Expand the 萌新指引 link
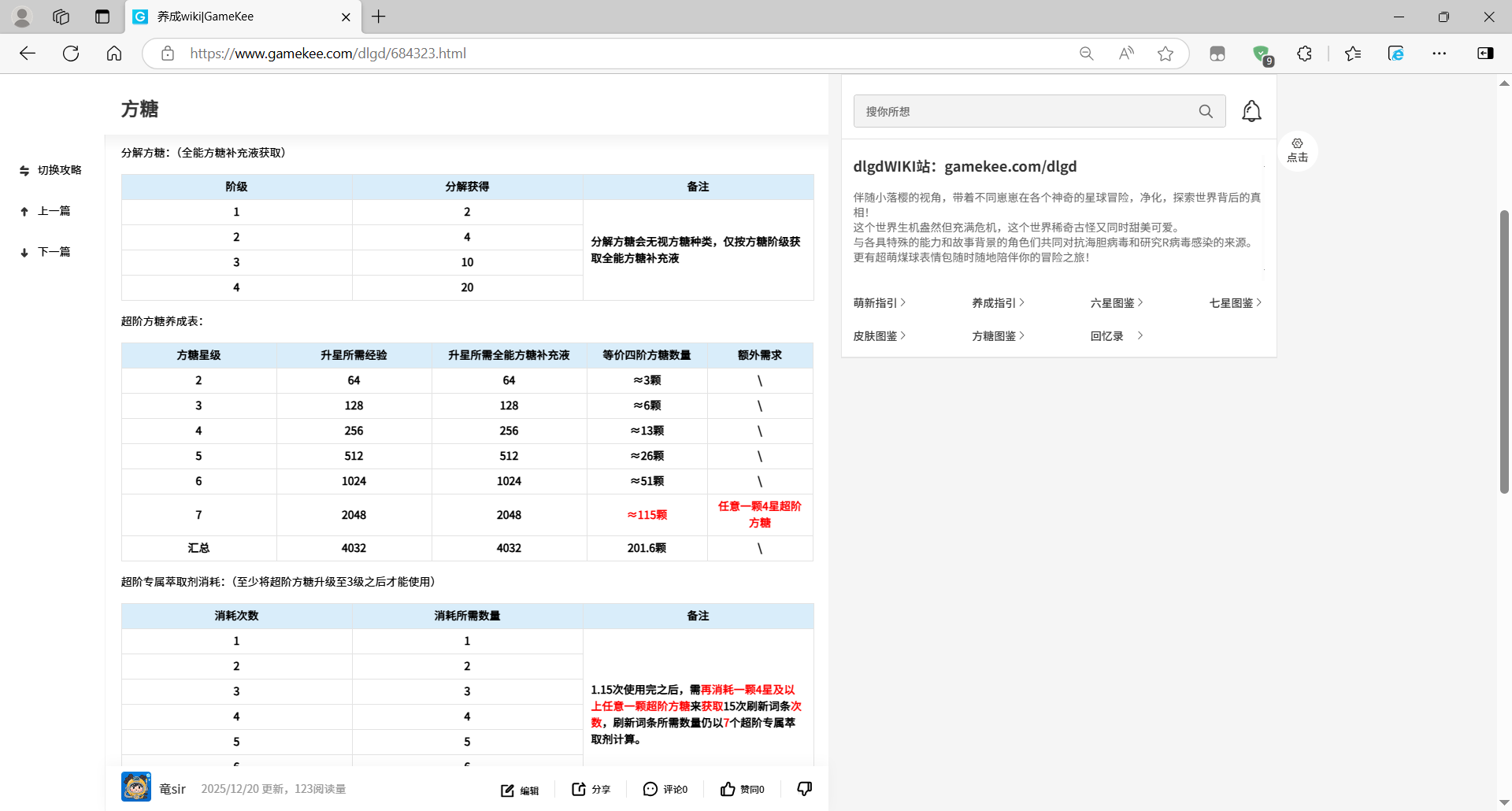Screen dimensions: 1512x811 click(879, 303)
